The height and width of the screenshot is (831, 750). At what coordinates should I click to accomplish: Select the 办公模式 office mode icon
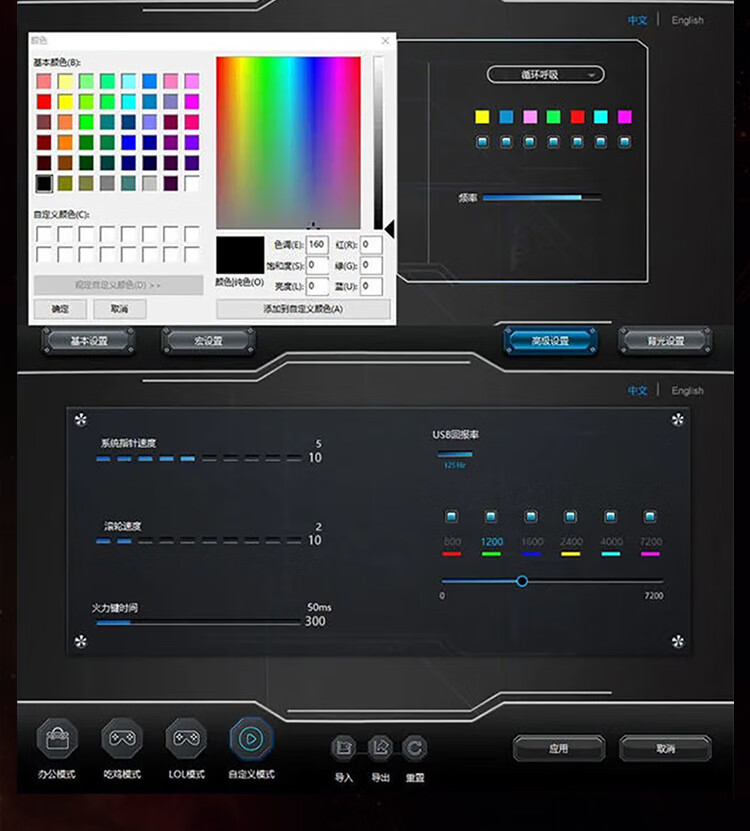pyautogui.click(x=57, y=738)
